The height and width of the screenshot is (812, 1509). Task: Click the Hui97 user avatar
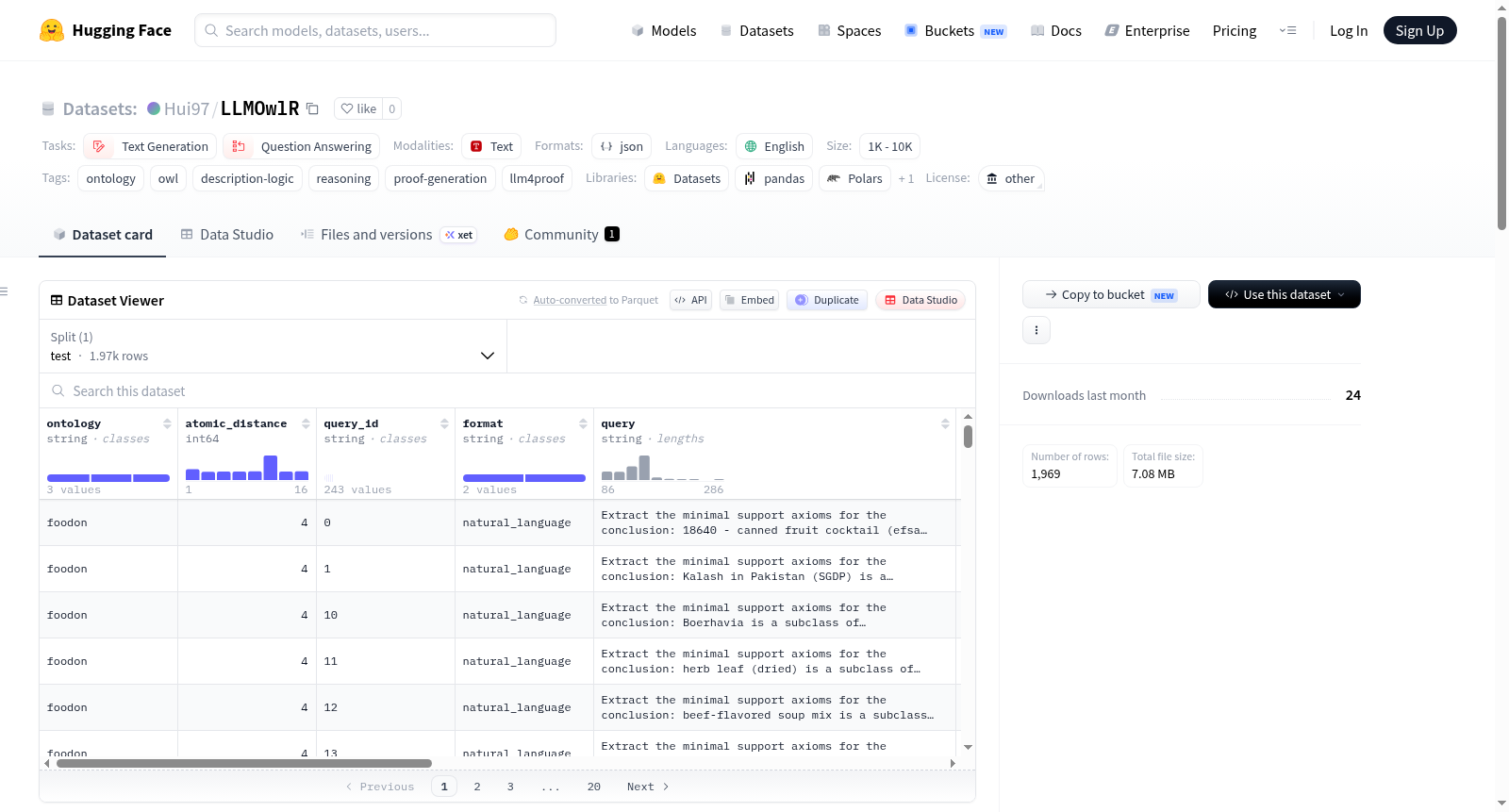[x=154, y=108]
